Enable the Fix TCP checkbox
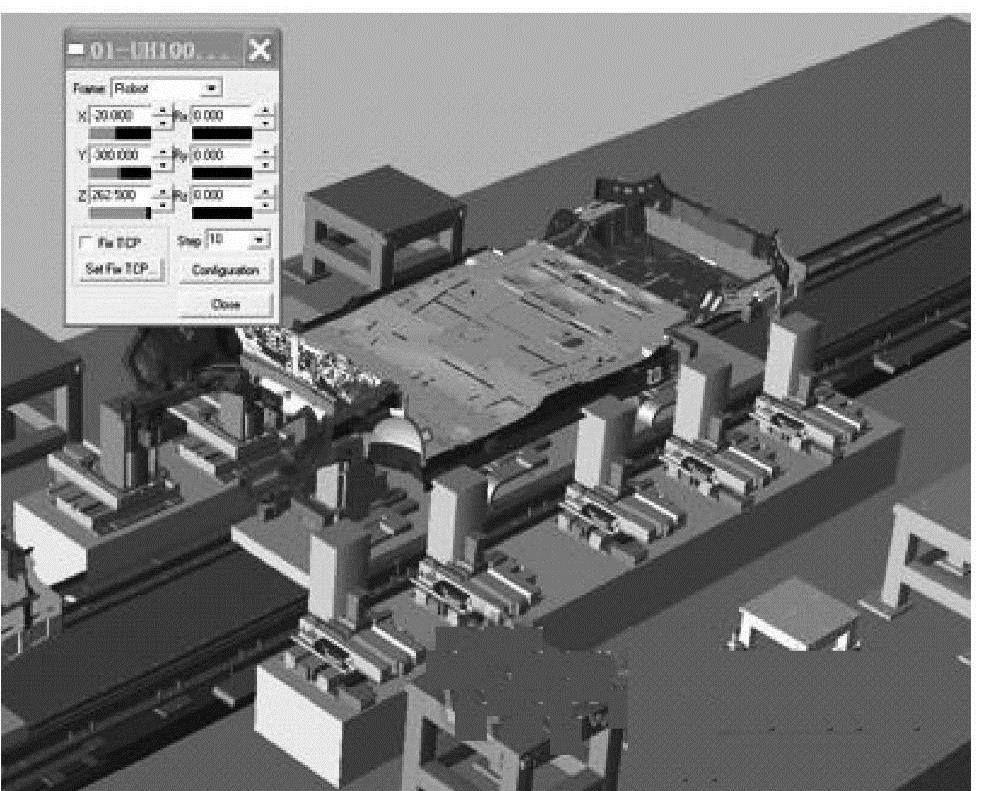This screenshot has width=982, height=791. click(x=86, y=242)
